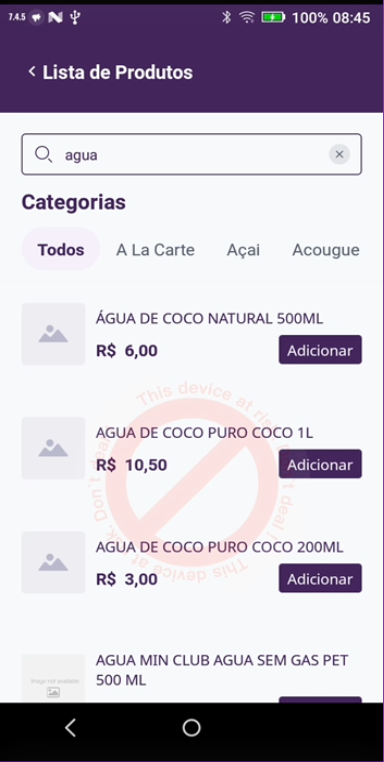
Task: Tap the USB icon in status bar
Action: coord(74,18)
